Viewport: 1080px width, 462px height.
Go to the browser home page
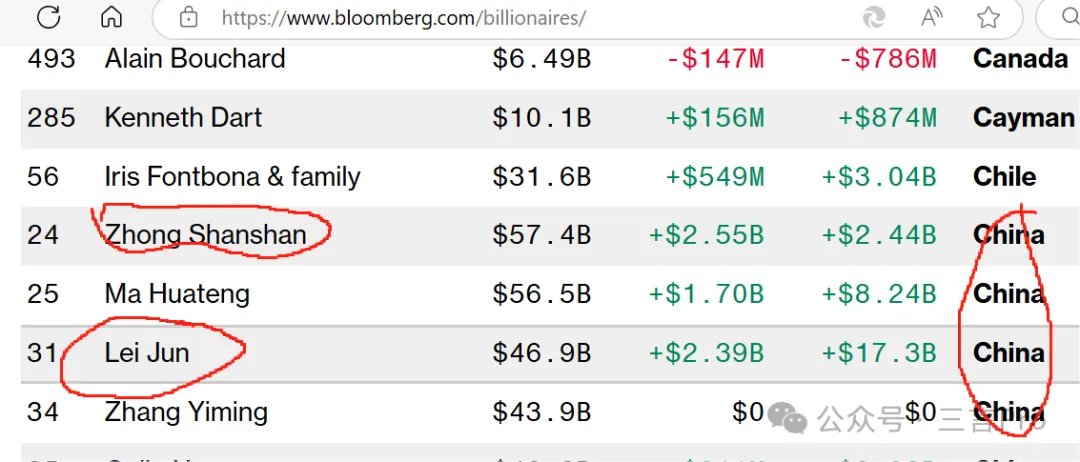112,17
